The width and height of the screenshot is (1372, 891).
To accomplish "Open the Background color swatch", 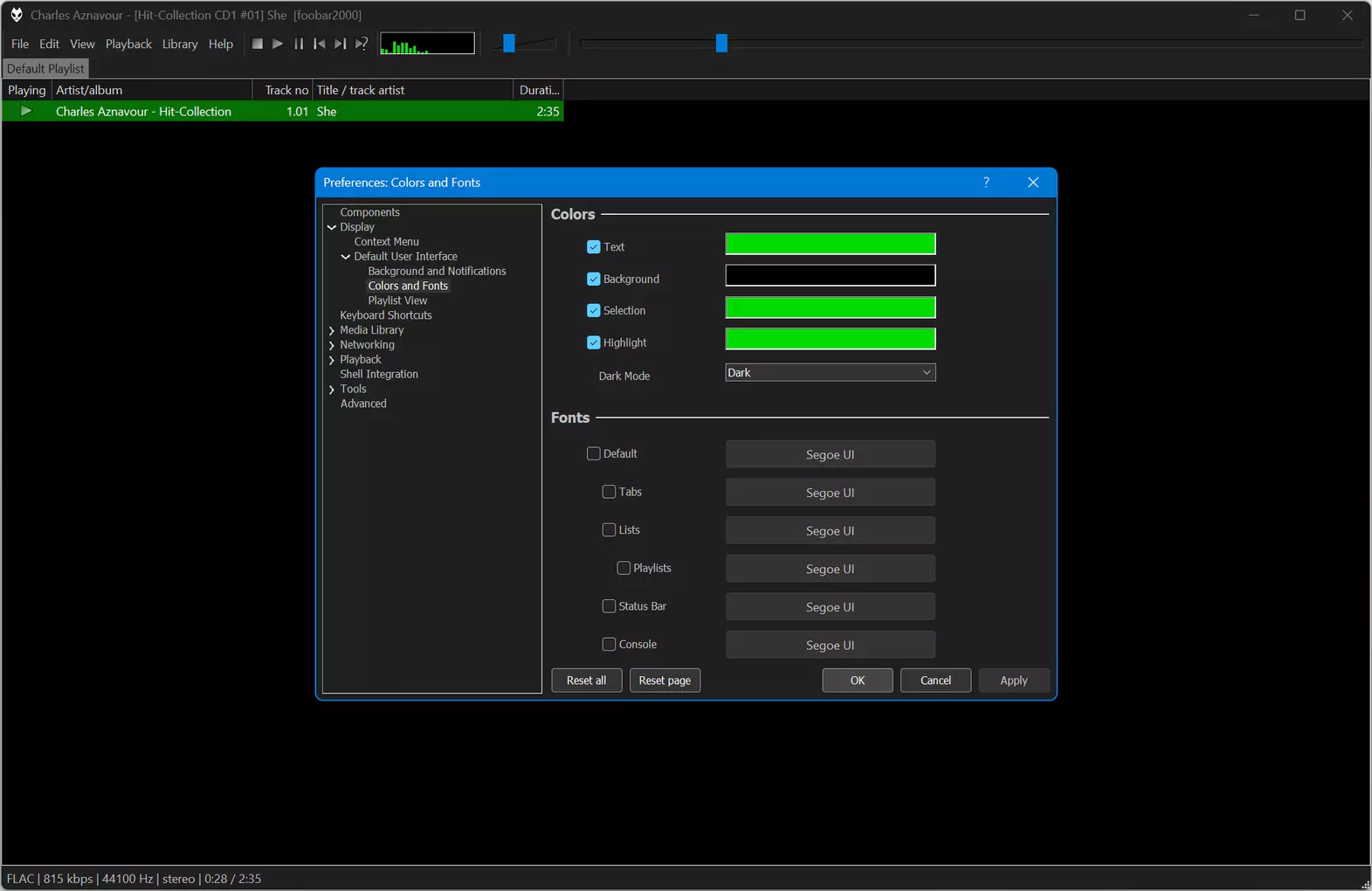I will point(831,276).
